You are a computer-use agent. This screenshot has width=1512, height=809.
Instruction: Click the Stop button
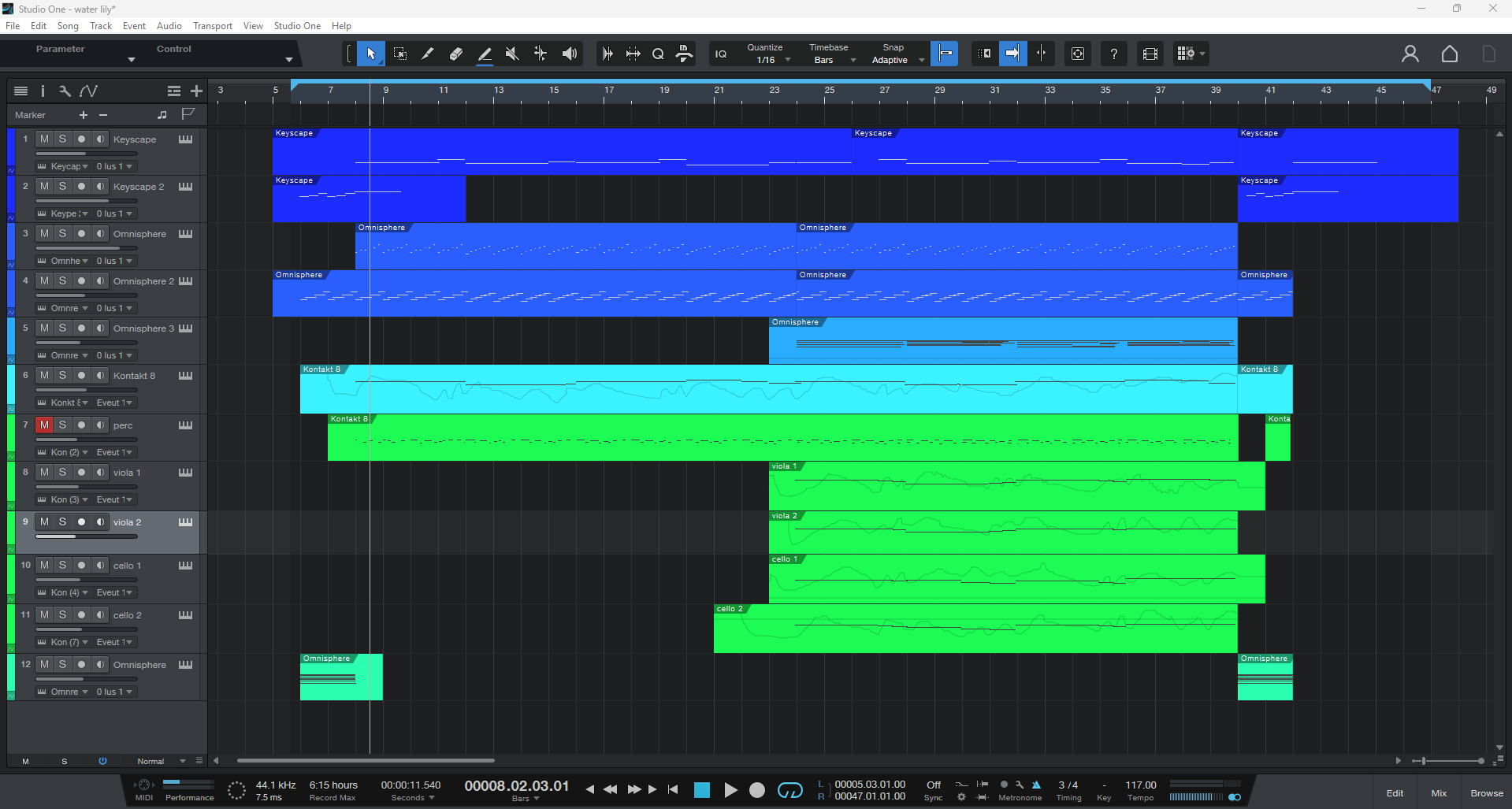(702, 790)
